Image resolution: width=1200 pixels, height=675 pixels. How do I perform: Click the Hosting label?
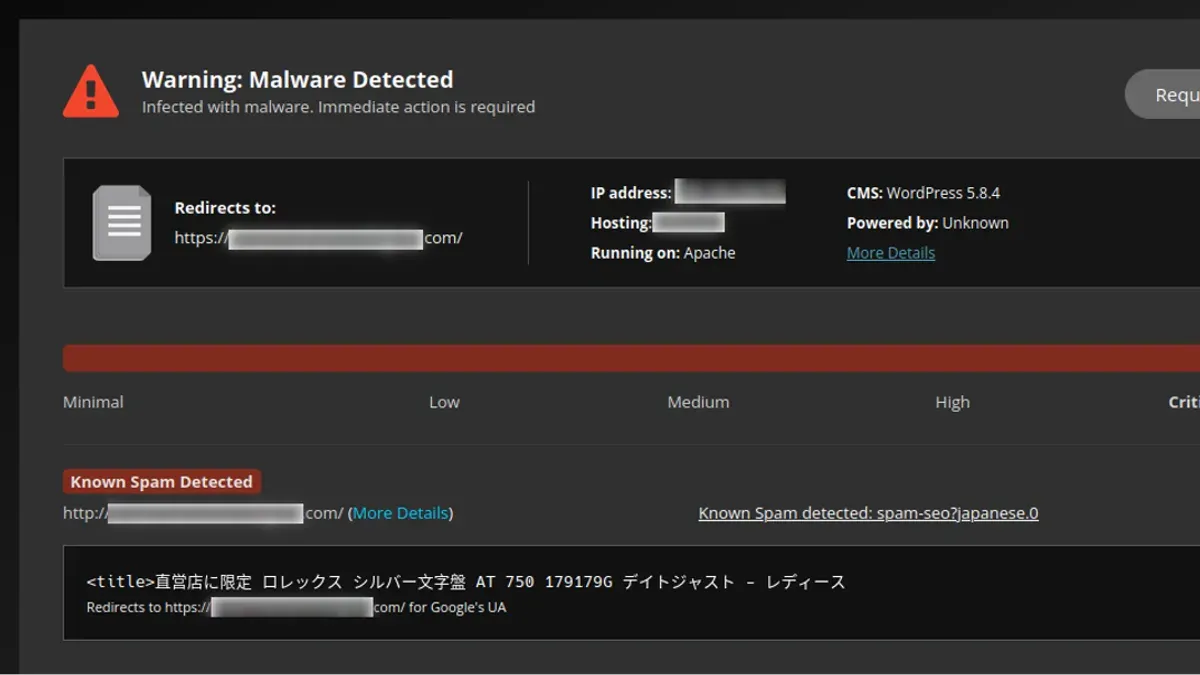pyautogui.click(x=621, y=223)
